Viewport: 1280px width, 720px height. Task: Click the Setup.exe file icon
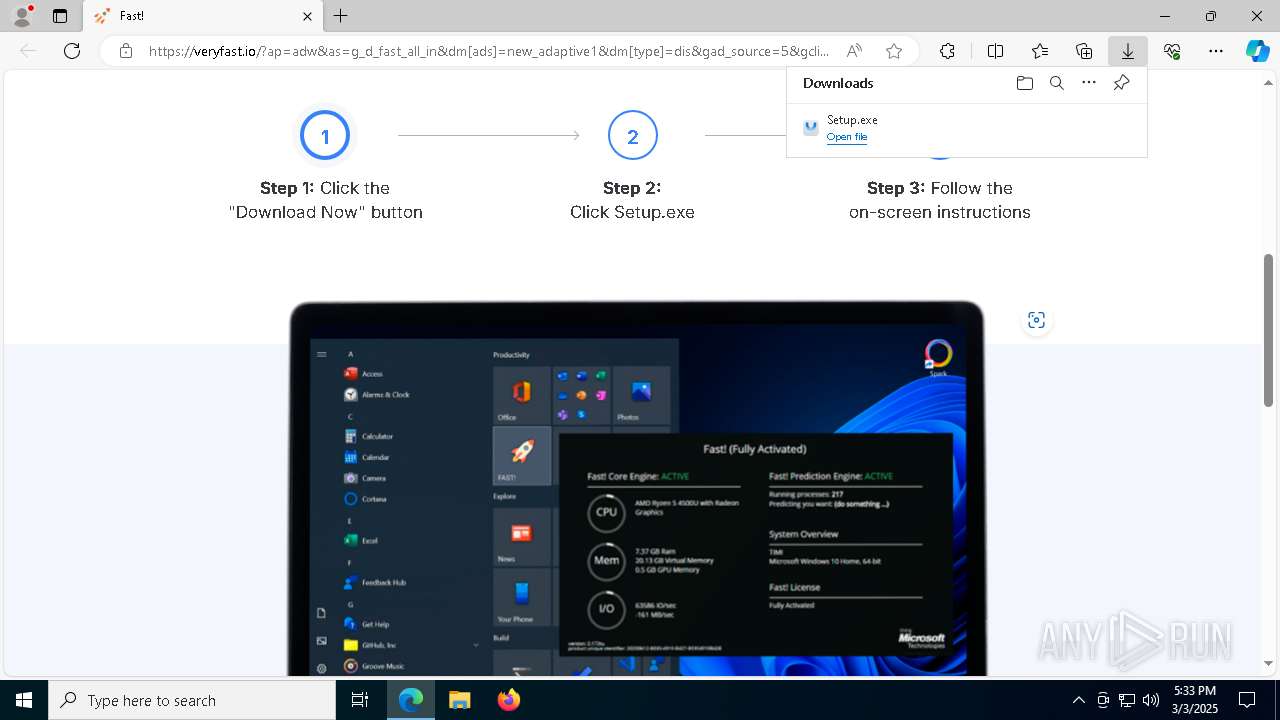pos(811,128)
